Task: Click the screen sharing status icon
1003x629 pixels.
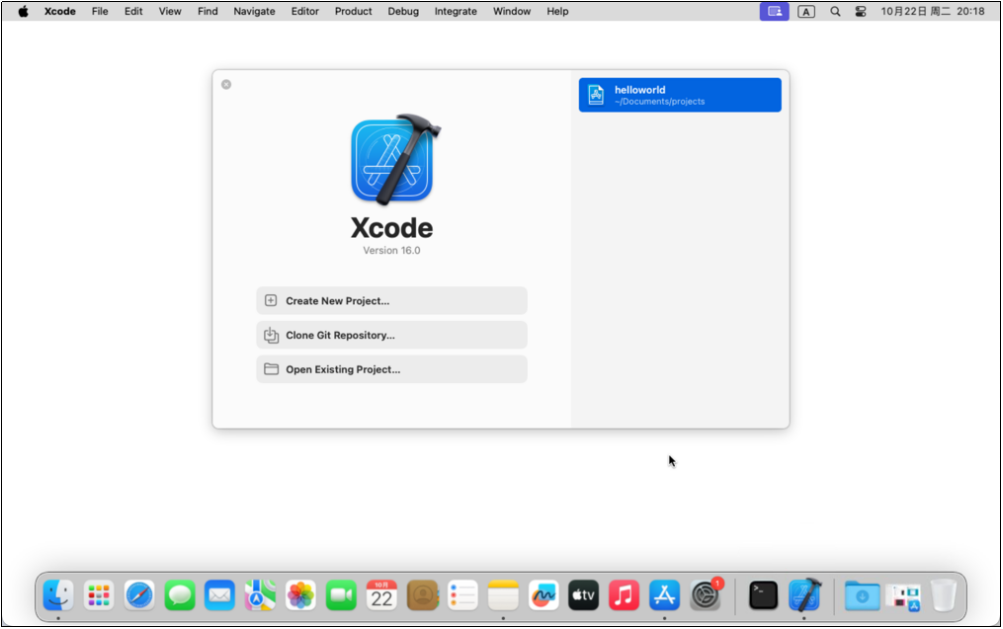Action: coord(774,12)
